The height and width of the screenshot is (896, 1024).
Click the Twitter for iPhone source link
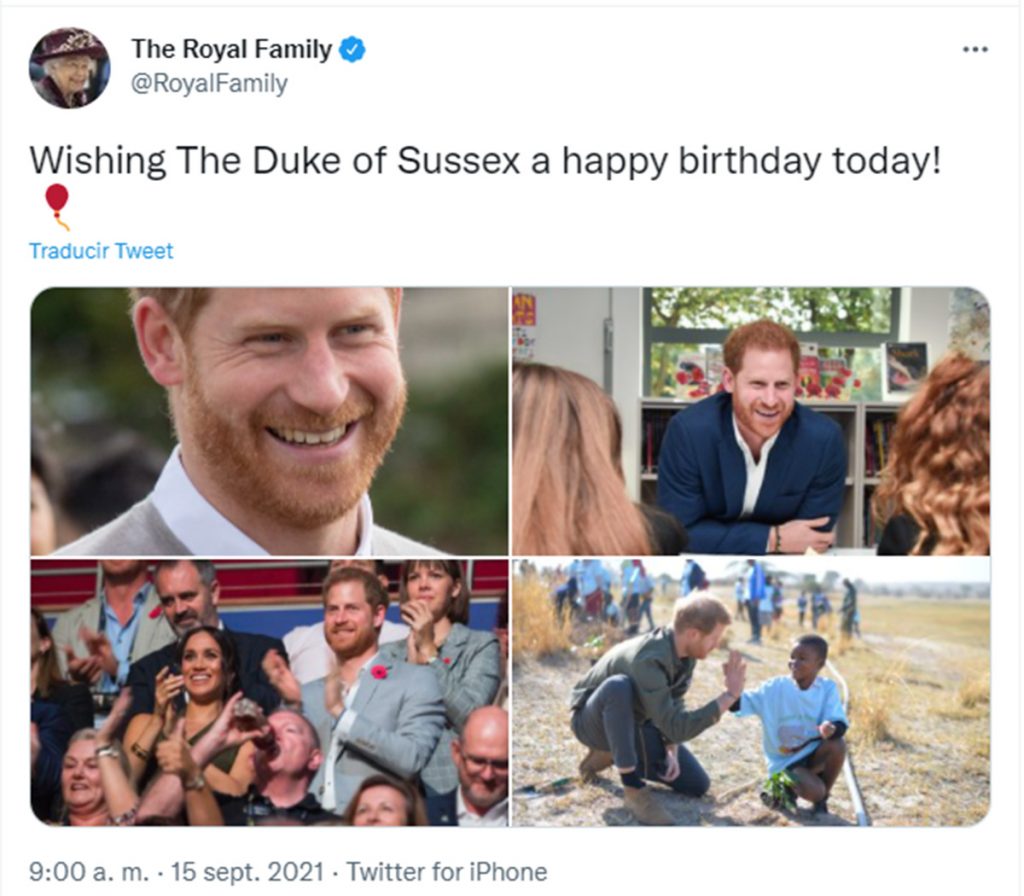447,872
